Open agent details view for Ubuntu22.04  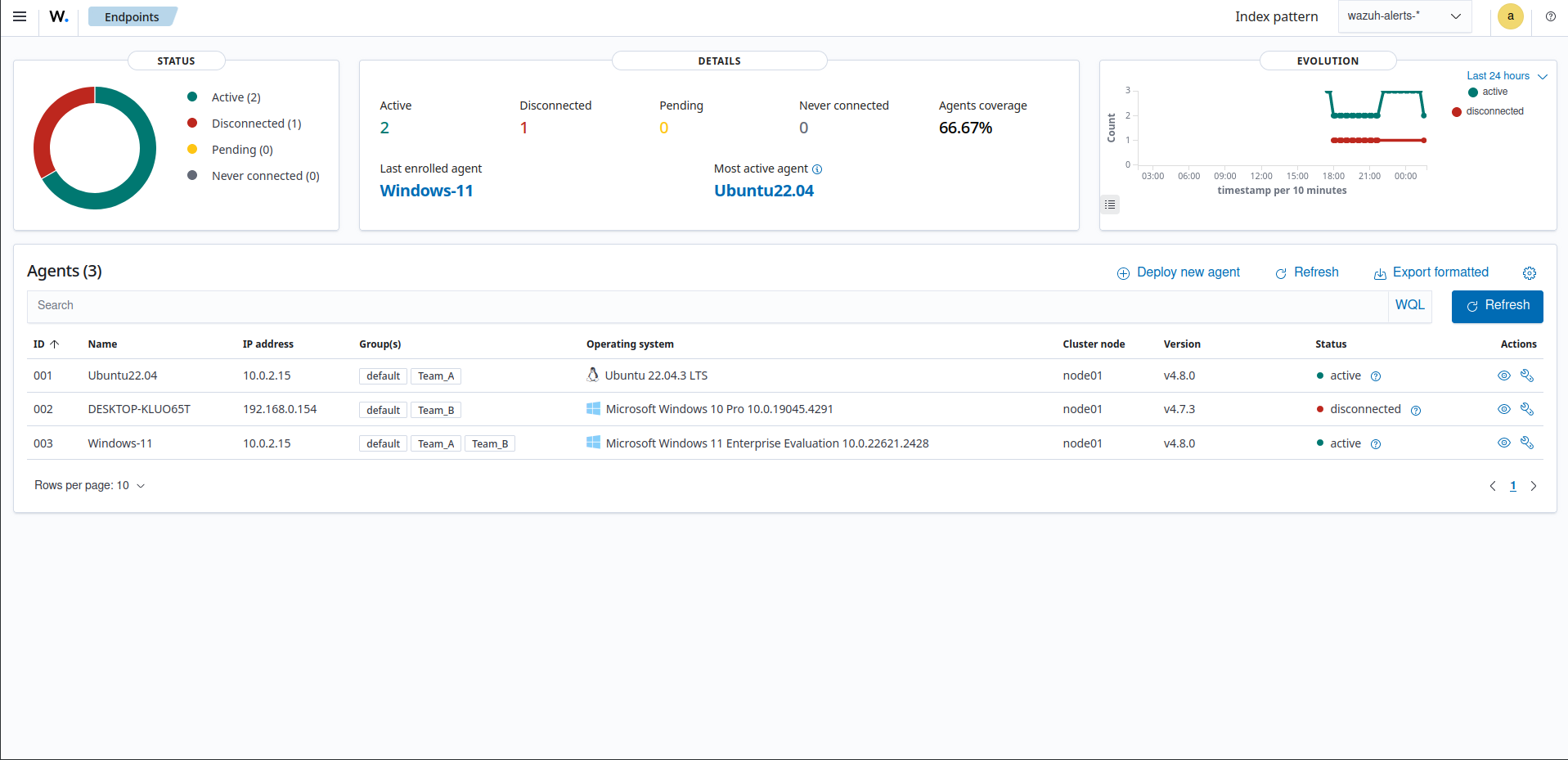1503,376
